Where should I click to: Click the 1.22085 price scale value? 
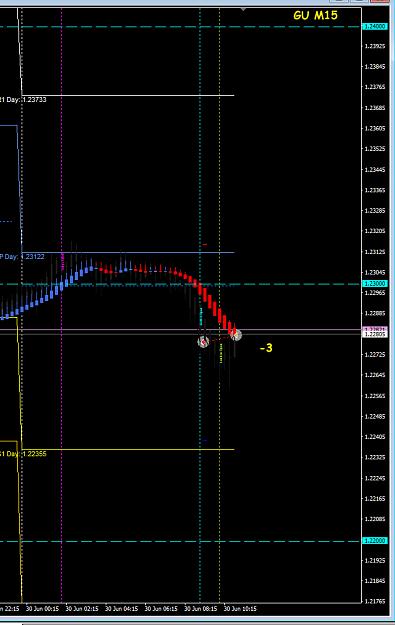(375, 519)
